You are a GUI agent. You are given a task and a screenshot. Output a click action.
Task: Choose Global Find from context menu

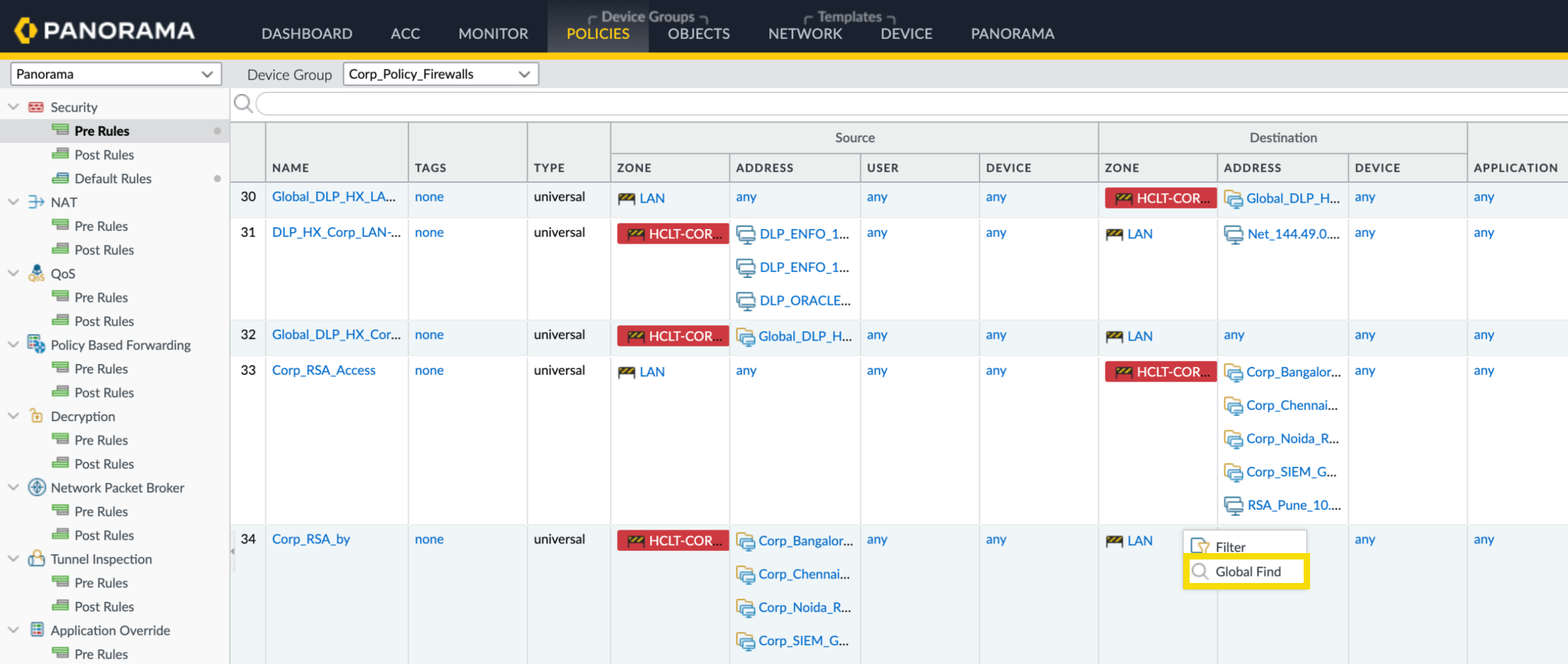pyautogui.click(x=1247, y=571)
